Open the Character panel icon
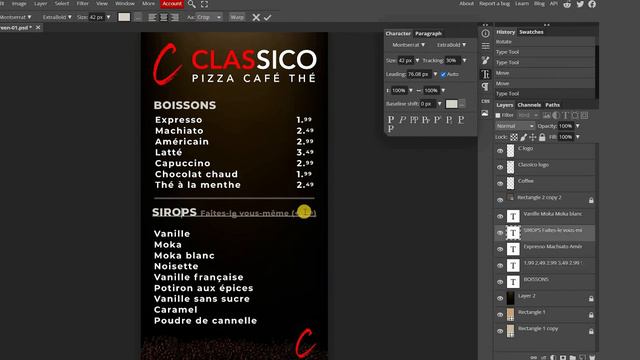640x360 pixels. tap(485, 74)
